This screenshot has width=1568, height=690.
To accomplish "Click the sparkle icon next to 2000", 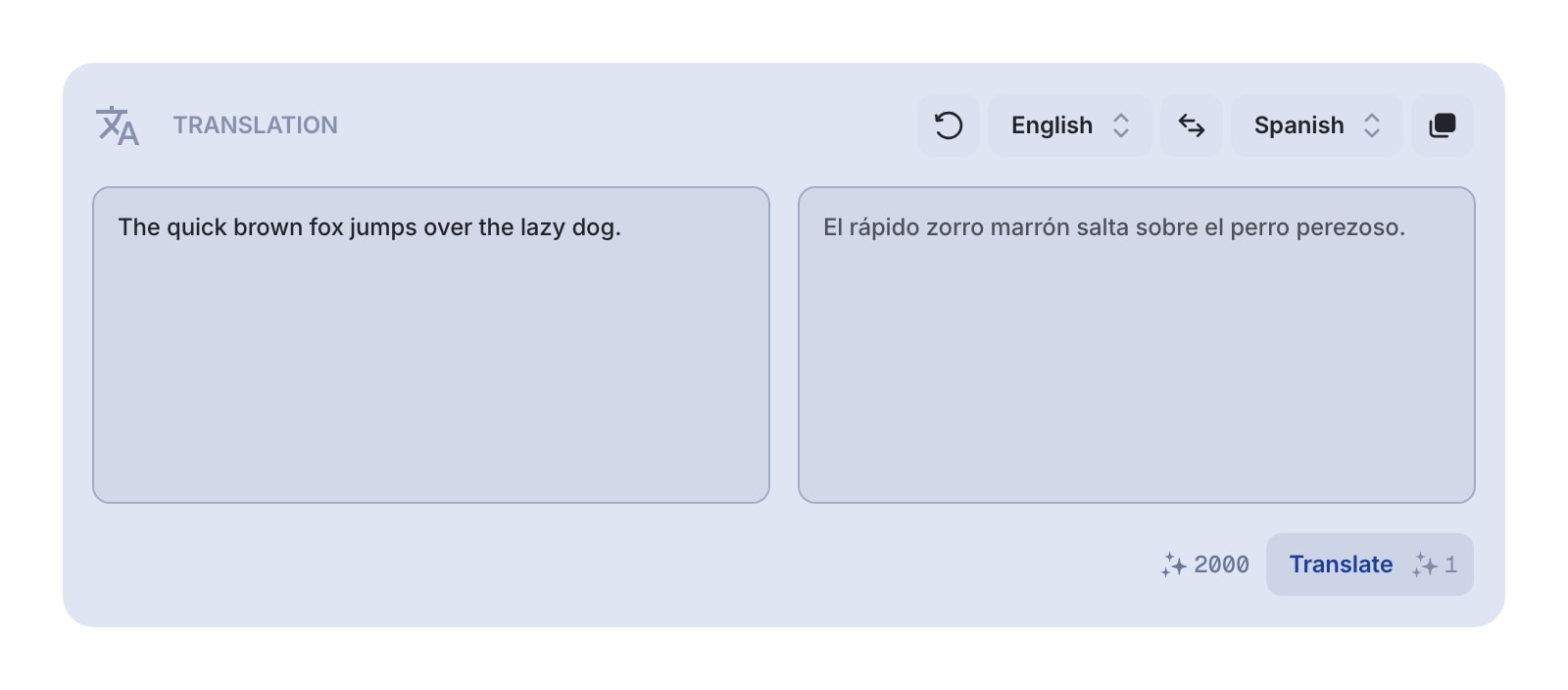I will (x=1173, y=565).
